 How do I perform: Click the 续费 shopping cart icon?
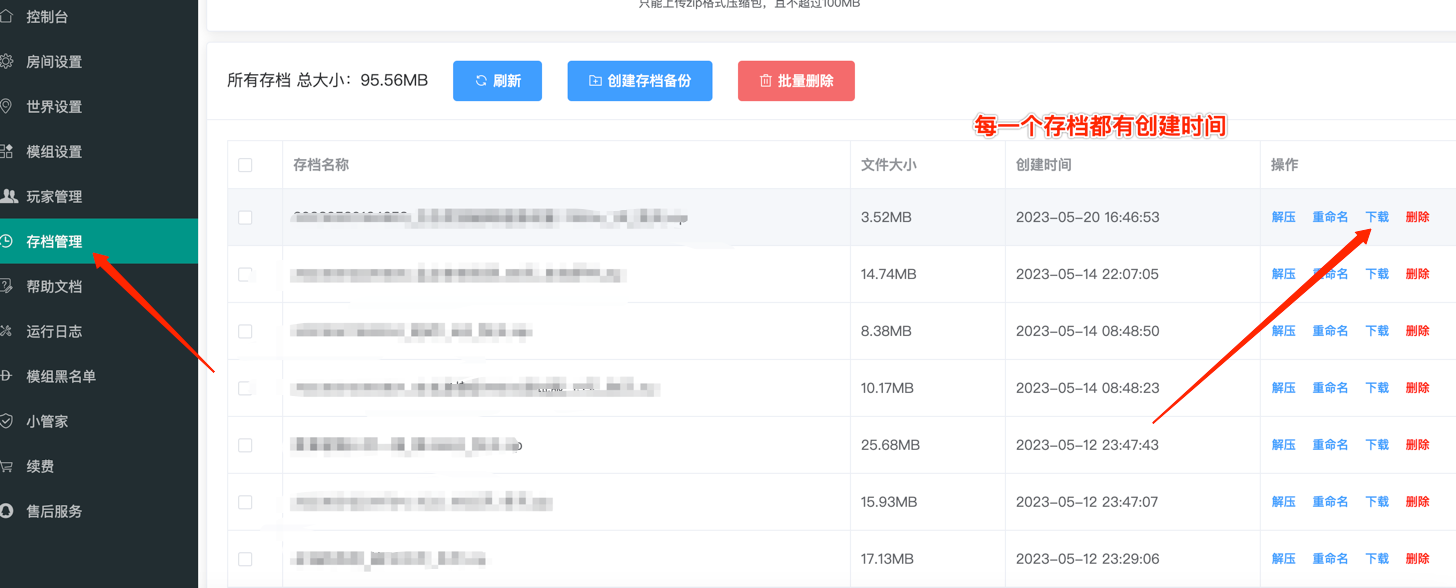click(x=7, y=466)
